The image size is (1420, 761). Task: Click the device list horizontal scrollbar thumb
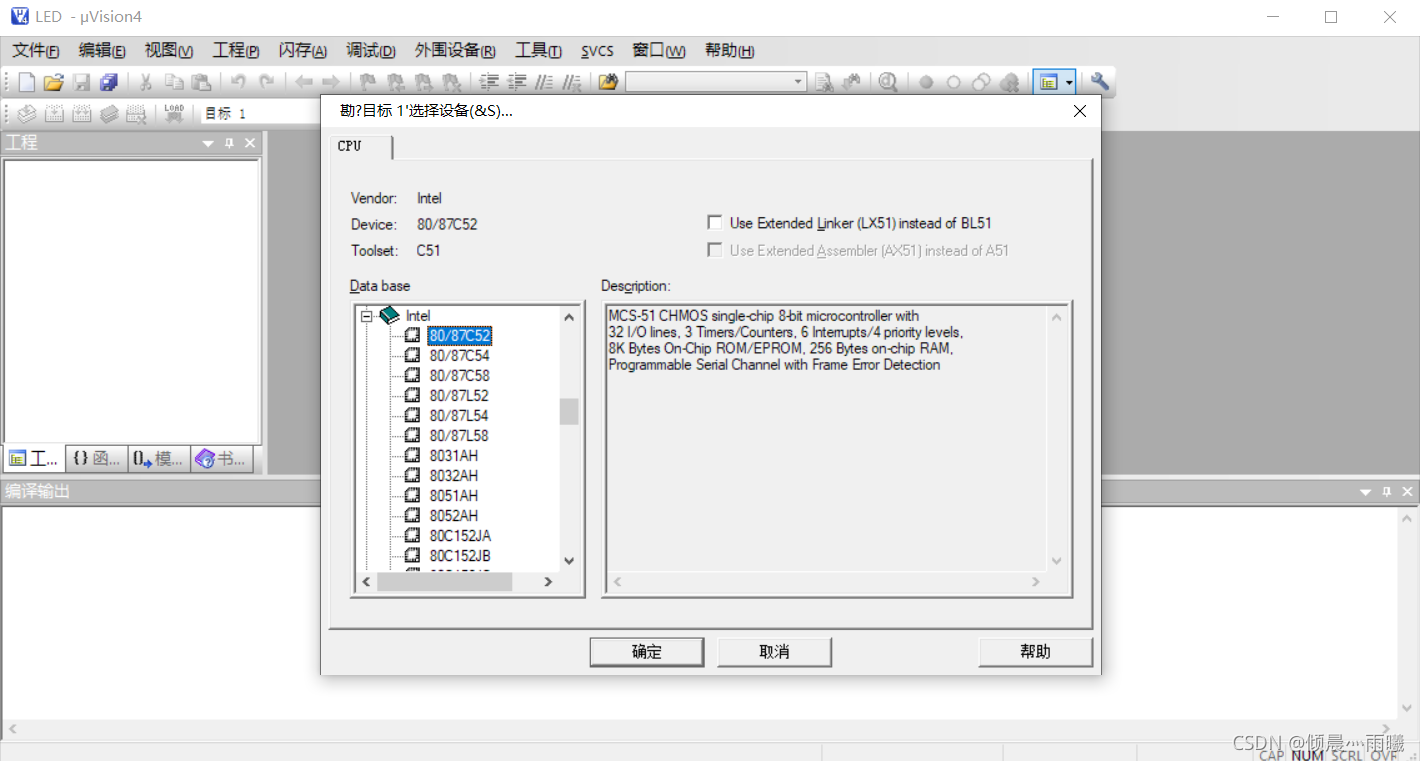(x=444, y=582)
